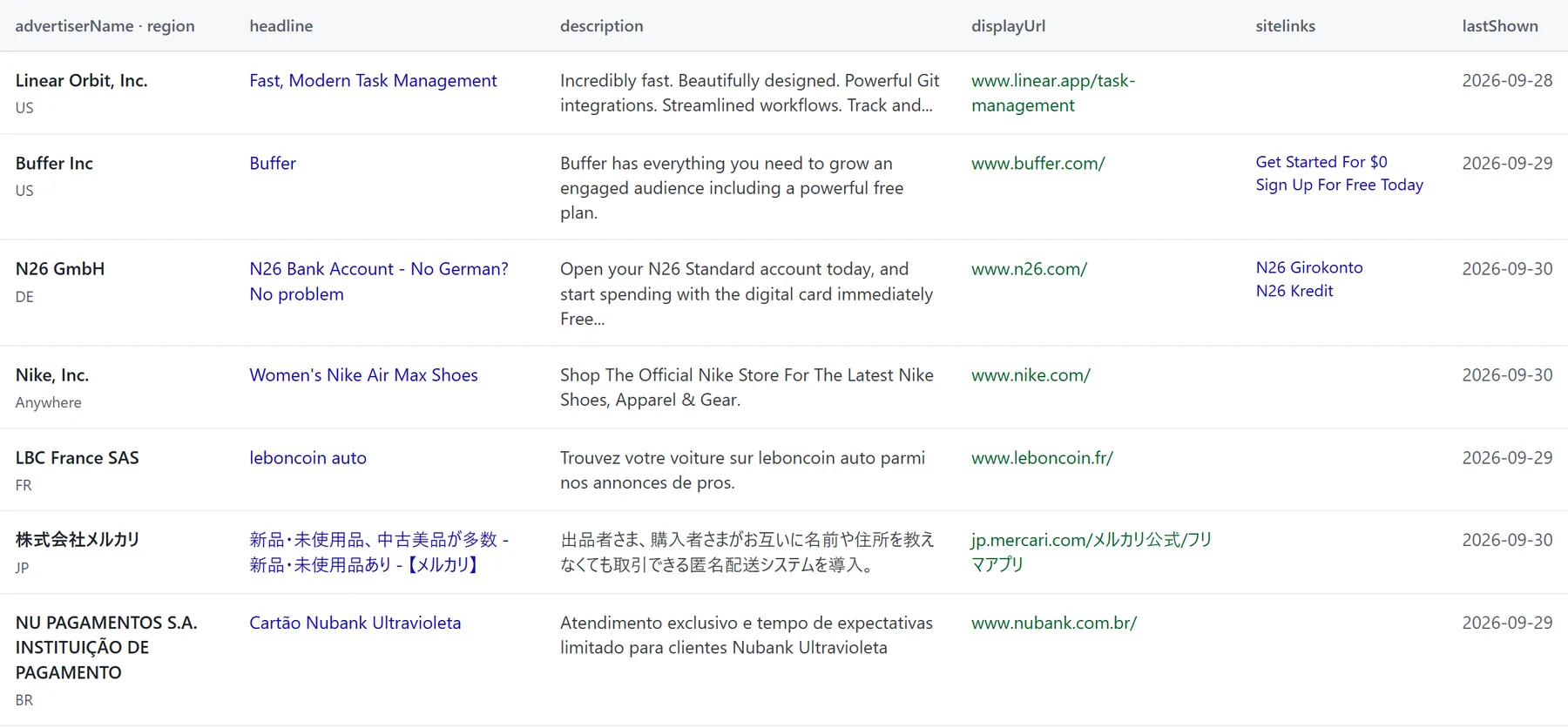The width and height of the screenshot is (1568, 728).
Task: Click the www.buffer.com/ display URL
Action: [1038, 164]
